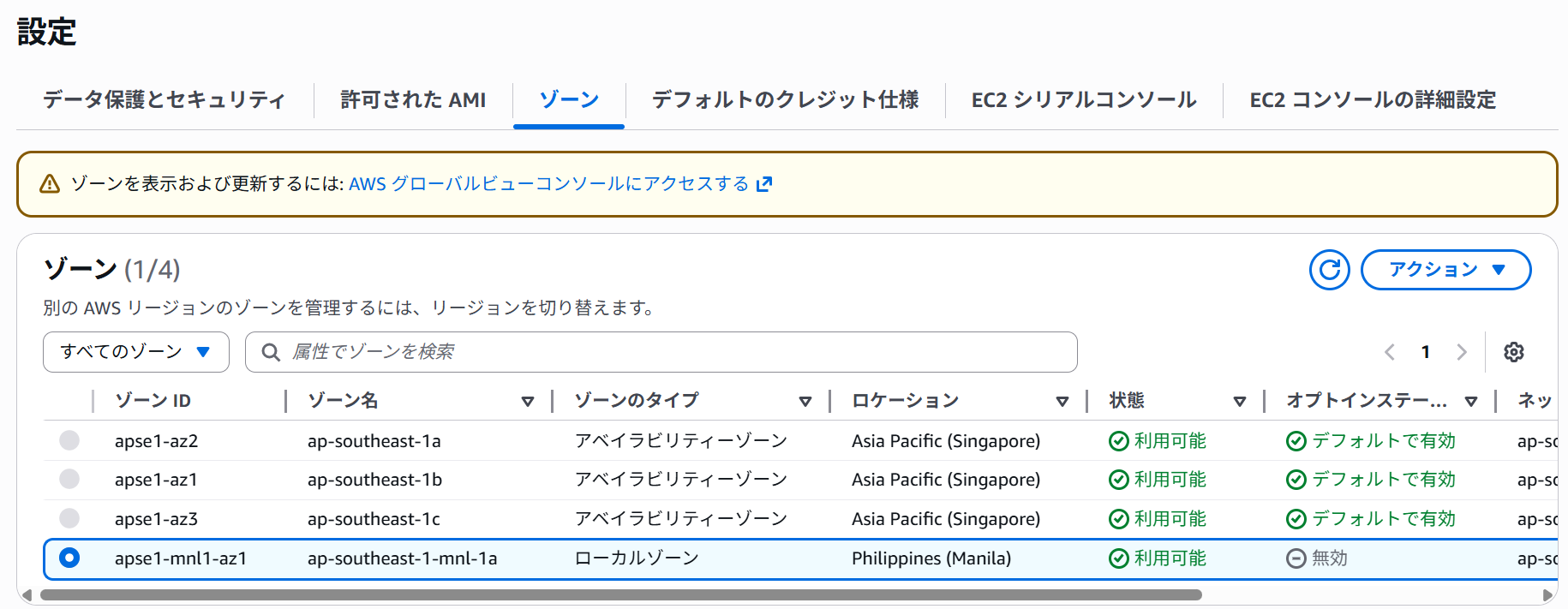Open デフォルトのクレジット仕様 tab
The width and height of the screenshot is (1568, 609).
pyautogui.click(x=785, y=100)
